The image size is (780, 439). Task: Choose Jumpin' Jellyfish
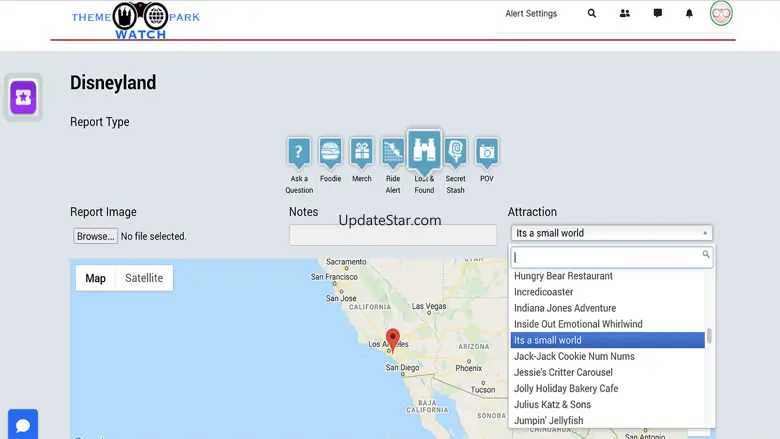607,420
